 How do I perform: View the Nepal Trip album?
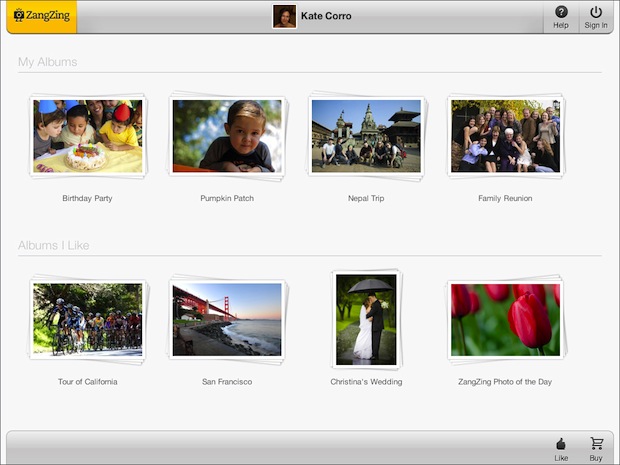(366, 137)
